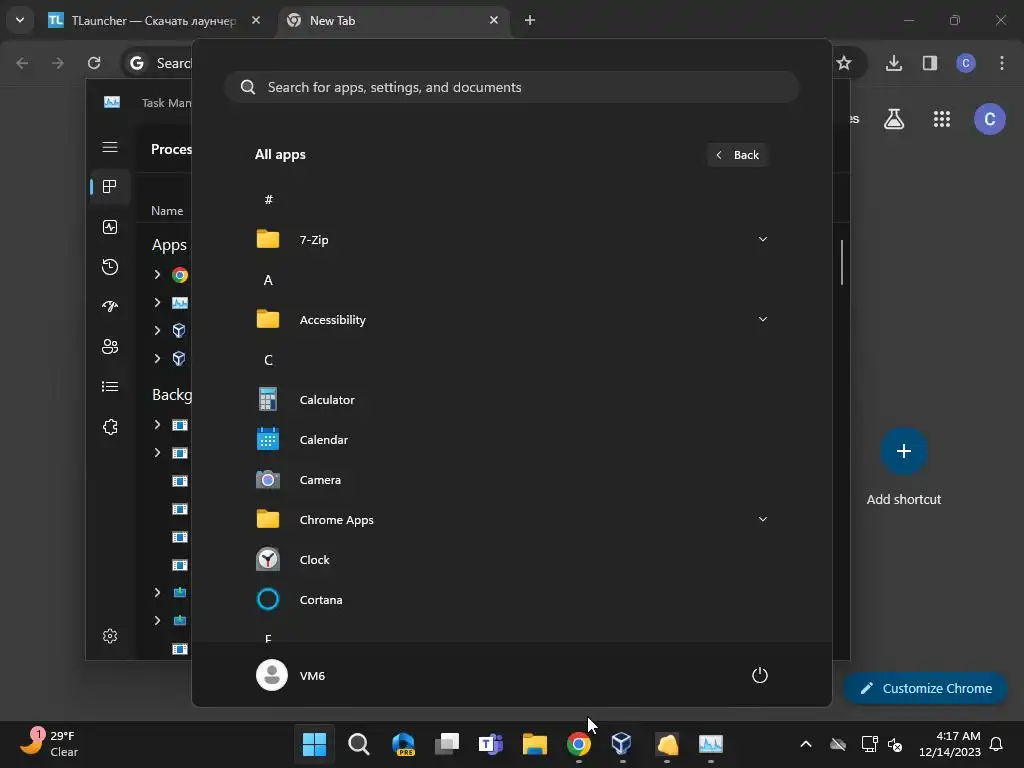The image size is (1024, 768).
Task: Open Chrome tab search dropdown
Action: click(x=20, y=20)
